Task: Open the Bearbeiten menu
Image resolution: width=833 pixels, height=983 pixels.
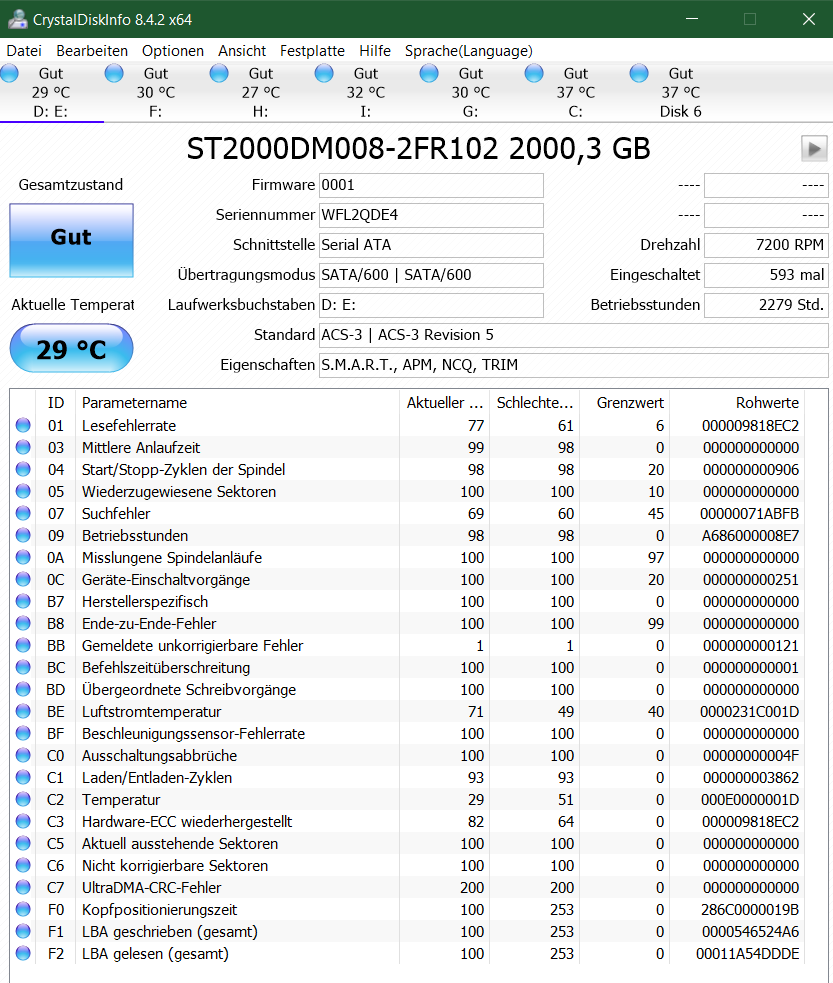Action: pyautogui.click(x=92, y=51)
